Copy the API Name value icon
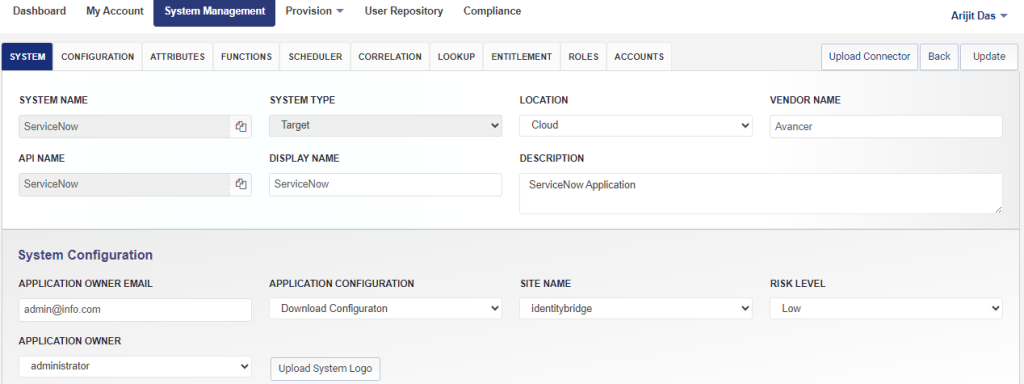Screen dimensions: 1024x384 pyautogui.click(x=240, y=185)
